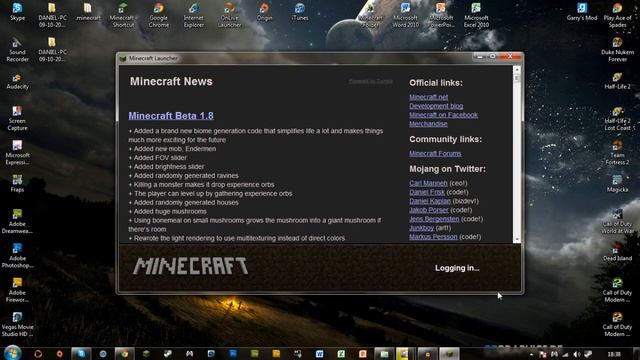Click the news scrollbar down arrow
Image resolution: width=640 pixels, height=360 pixels.
pos(517,240)
